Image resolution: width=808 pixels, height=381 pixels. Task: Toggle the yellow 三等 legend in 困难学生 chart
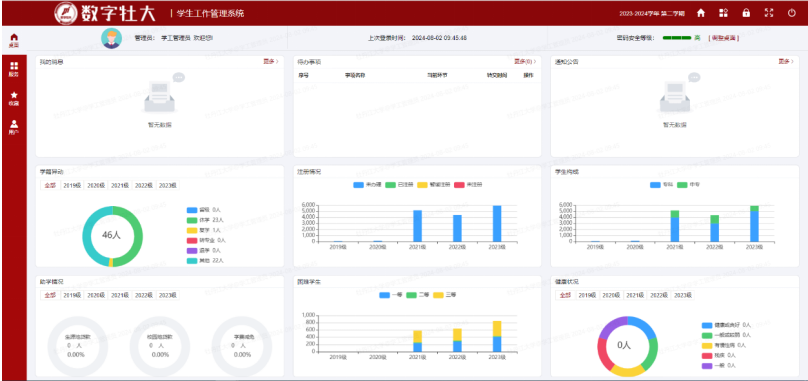pyautogui.click(x=445, y=295)
